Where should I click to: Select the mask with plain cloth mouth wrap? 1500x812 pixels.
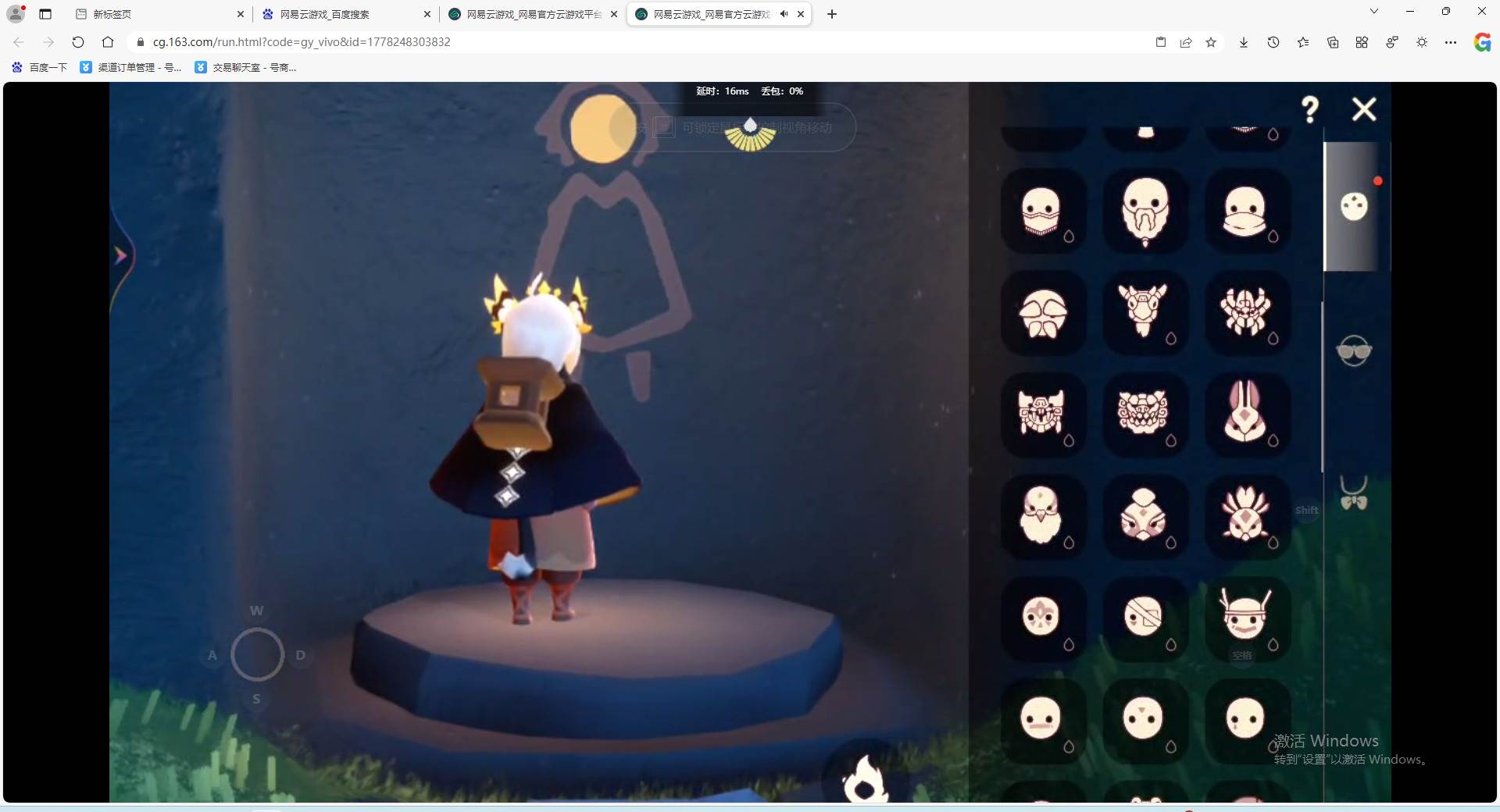pos(1247,211)
